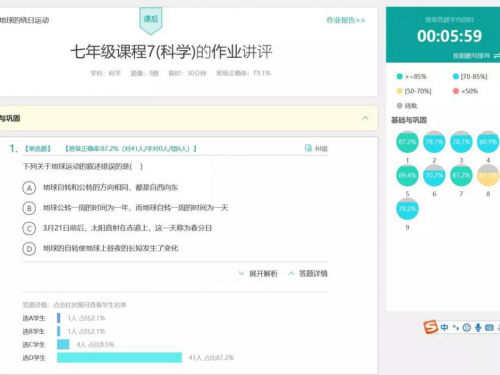Image resolution: width=500 pixels, height=375 pixels.
Task: Click the 待批 gray legend dot
Action: click(x=400, y=106)
